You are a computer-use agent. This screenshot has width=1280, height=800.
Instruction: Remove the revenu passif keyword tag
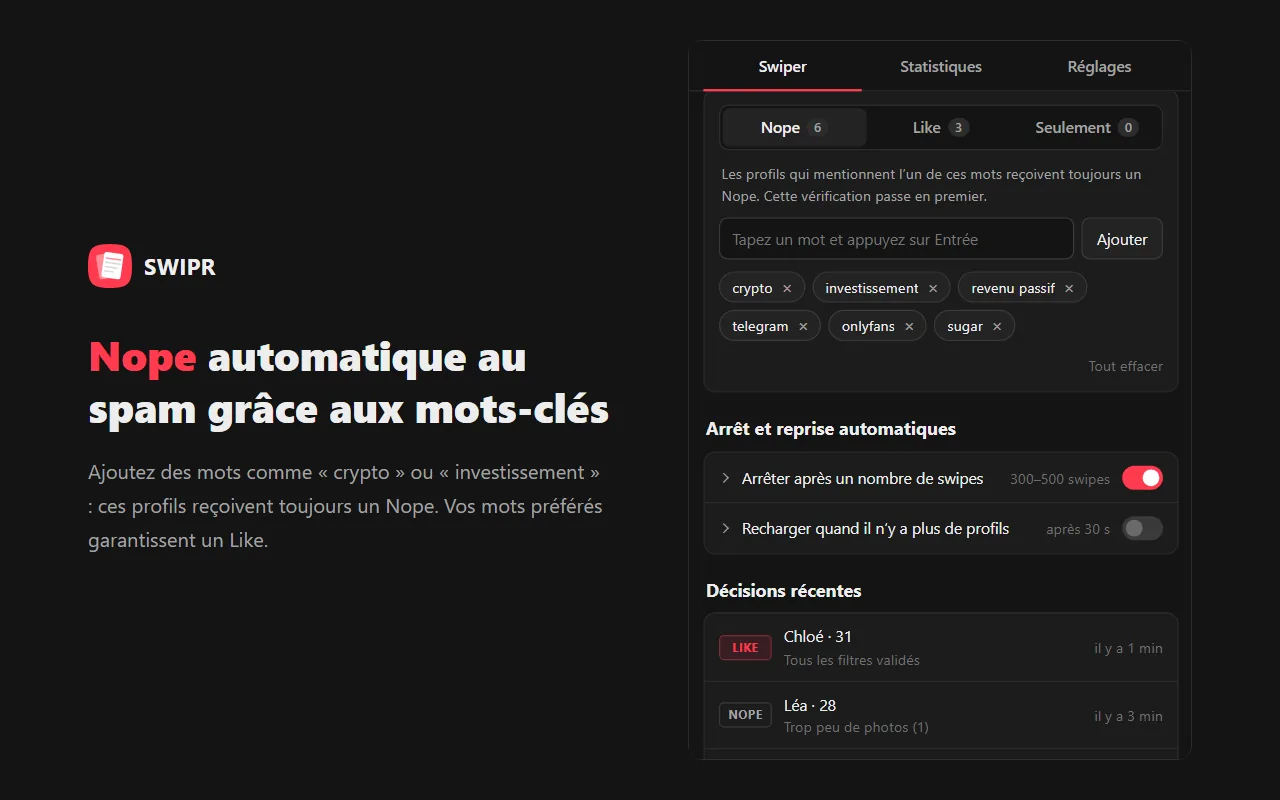[x=1069, y=288]
